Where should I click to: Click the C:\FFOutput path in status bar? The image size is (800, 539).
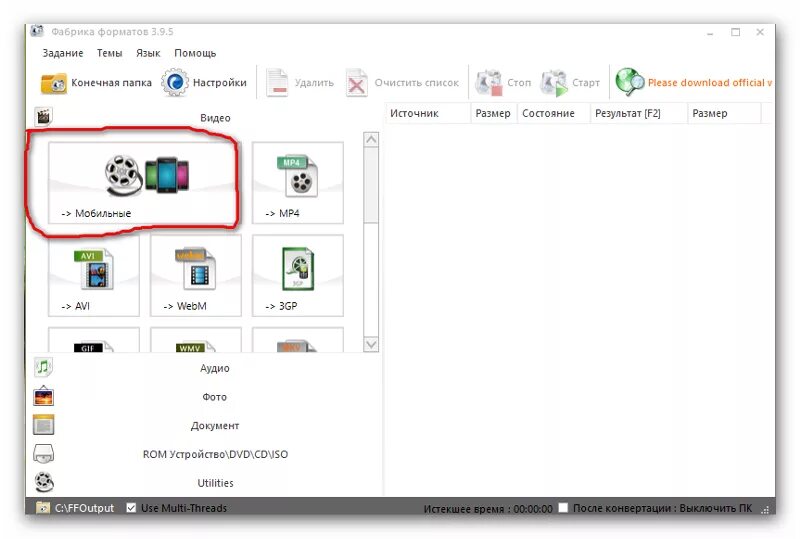[x=85, y=508]
